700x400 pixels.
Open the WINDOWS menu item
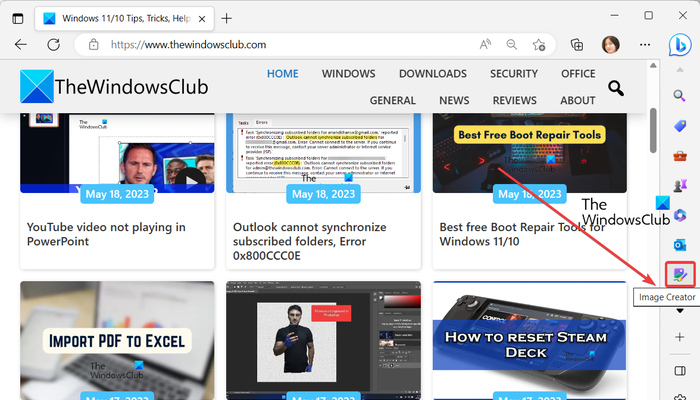pyautogui.click(x=349, y=74)
